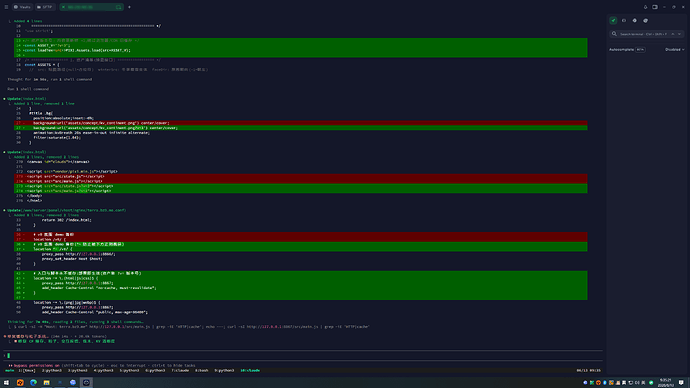The width and height of the screenshot is (690, 388).
Task: Click the Autocomplete shortcut badge
Action: [x=640, y=50]
